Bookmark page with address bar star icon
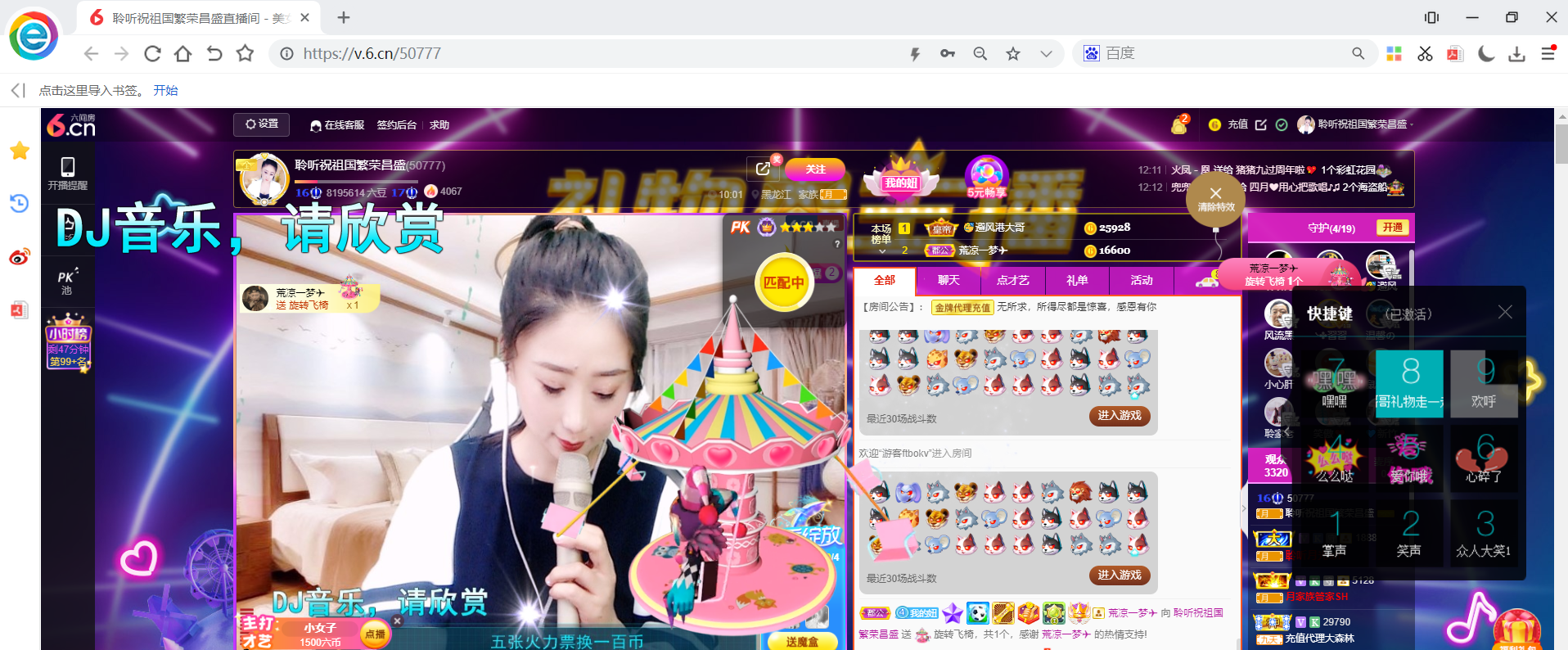Screen dimensions: 1568x650 [x=1013, y=53]
